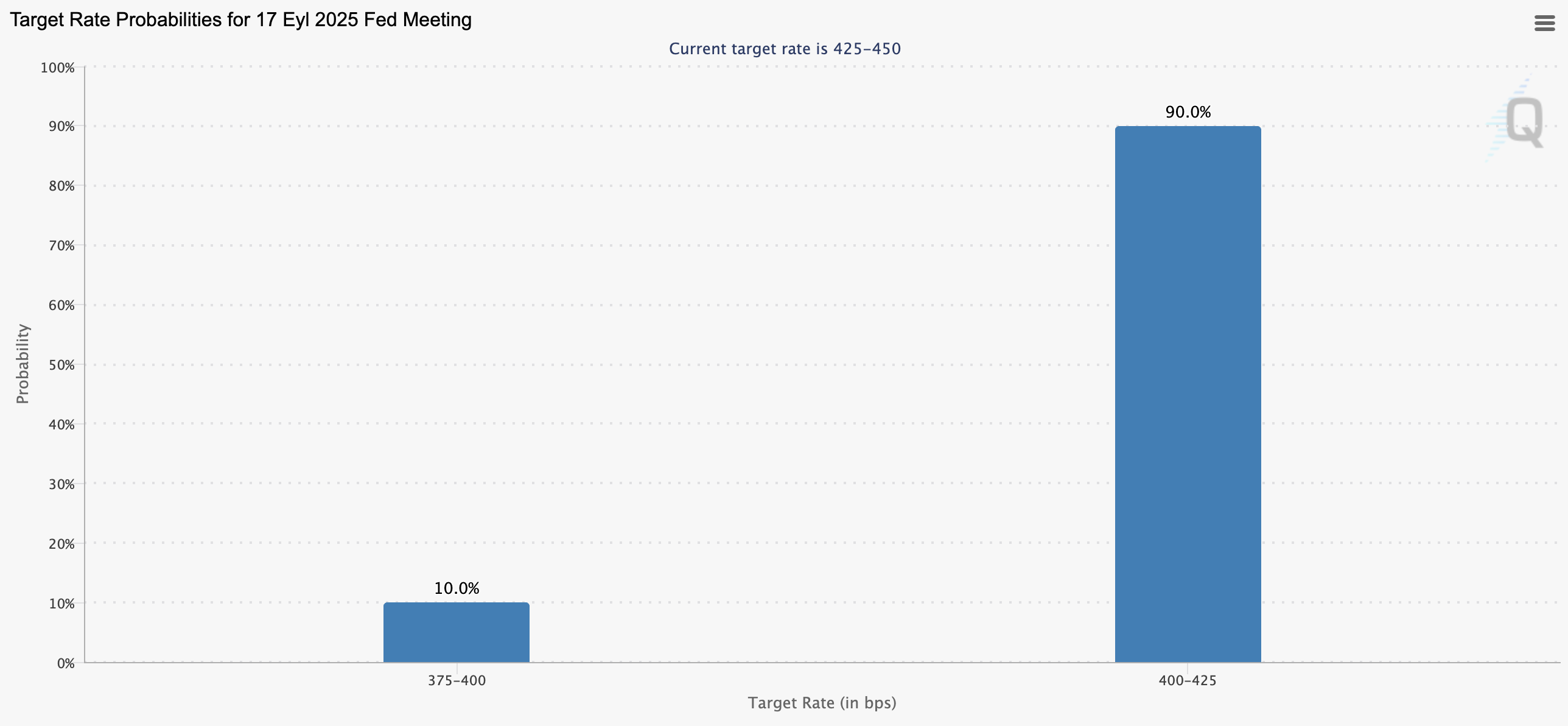Click the 50% y-axis tick label
Screen dimensions: 1568x726
[61, 365]
